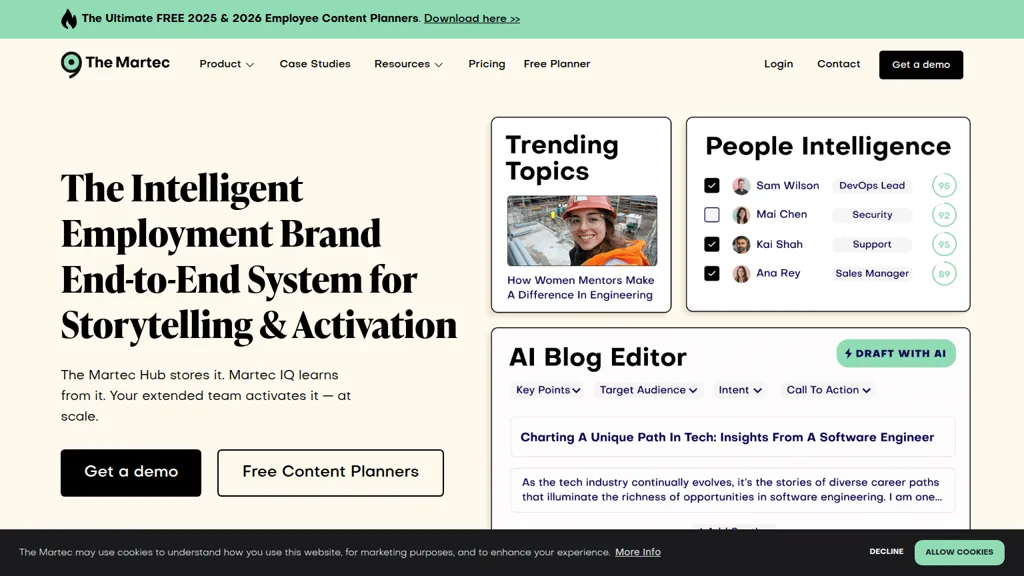Click Sam Wilson's score circle 95
The height and width of the screenshot is (576, 1024).
(x=944, y=185)
